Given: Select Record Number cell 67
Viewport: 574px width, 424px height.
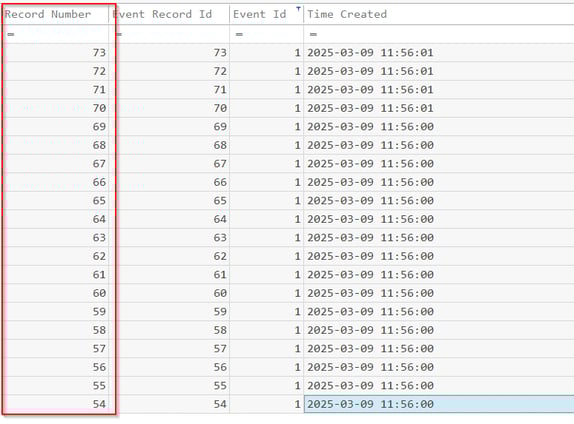Looking at the screenshot, I should (55, 164).
